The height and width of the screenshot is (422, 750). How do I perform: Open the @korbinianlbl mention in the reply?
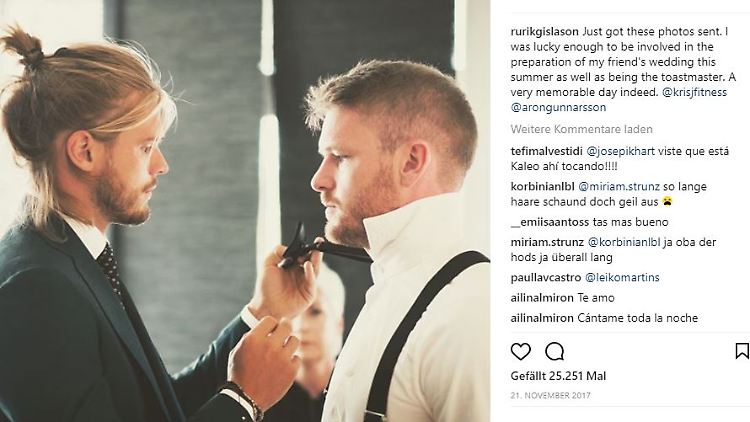click(x=624, y=242)
